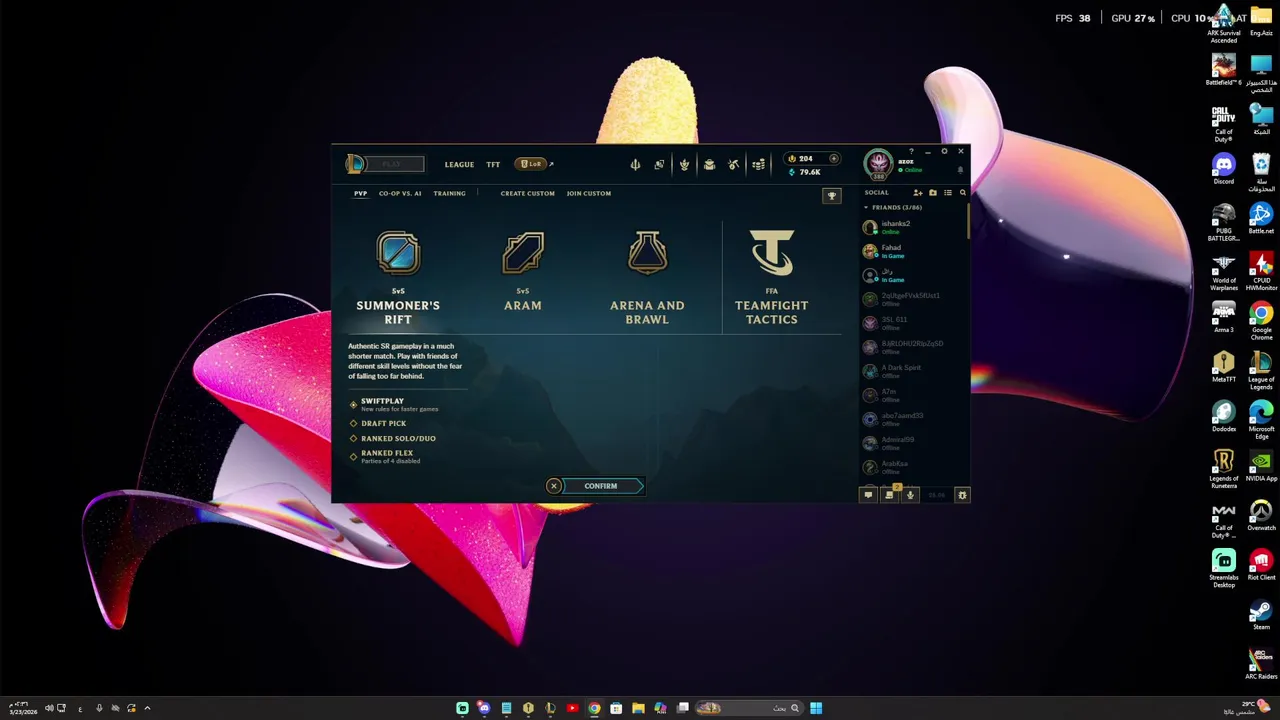Click the League of Legends logo
The height and width of the screenshot is (720, 1280).
coord(355,164)
